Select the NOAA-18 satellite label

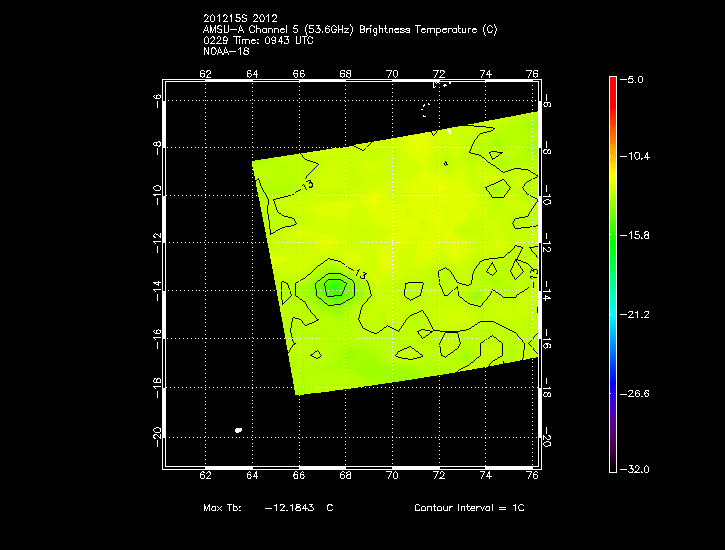pos(224,50)
